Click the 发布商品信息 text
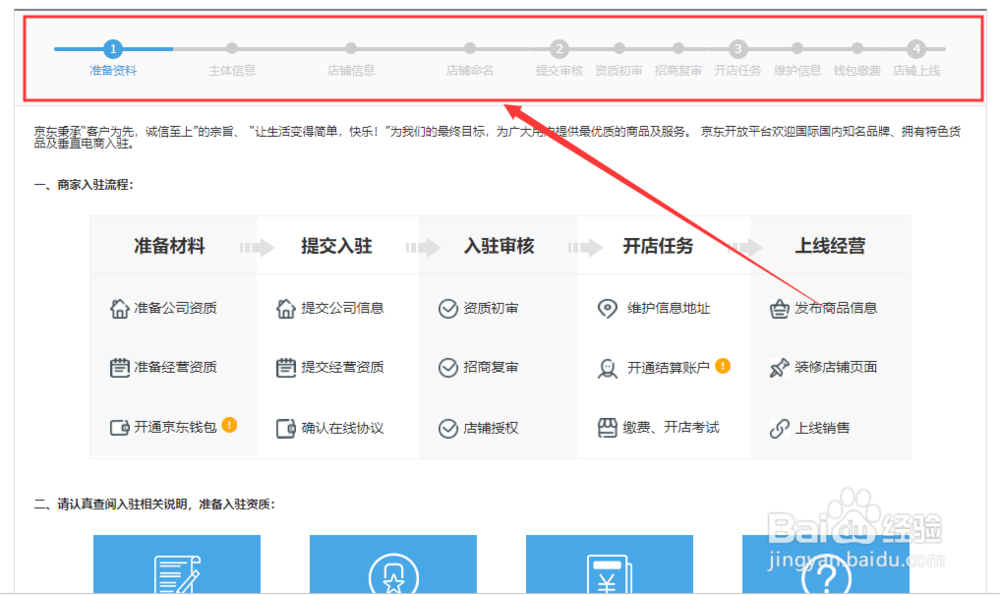The width and height of the screenshot is (1000, 595). coord(835,309)
